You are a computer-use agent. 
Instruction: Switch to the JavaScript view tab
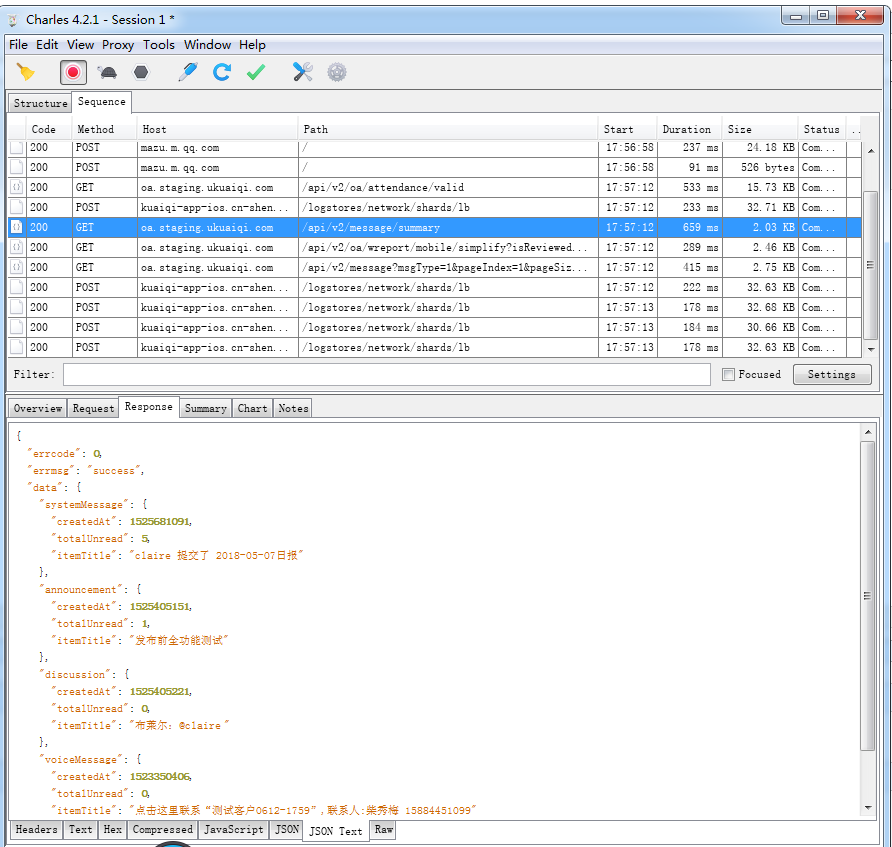pos(234,829)
